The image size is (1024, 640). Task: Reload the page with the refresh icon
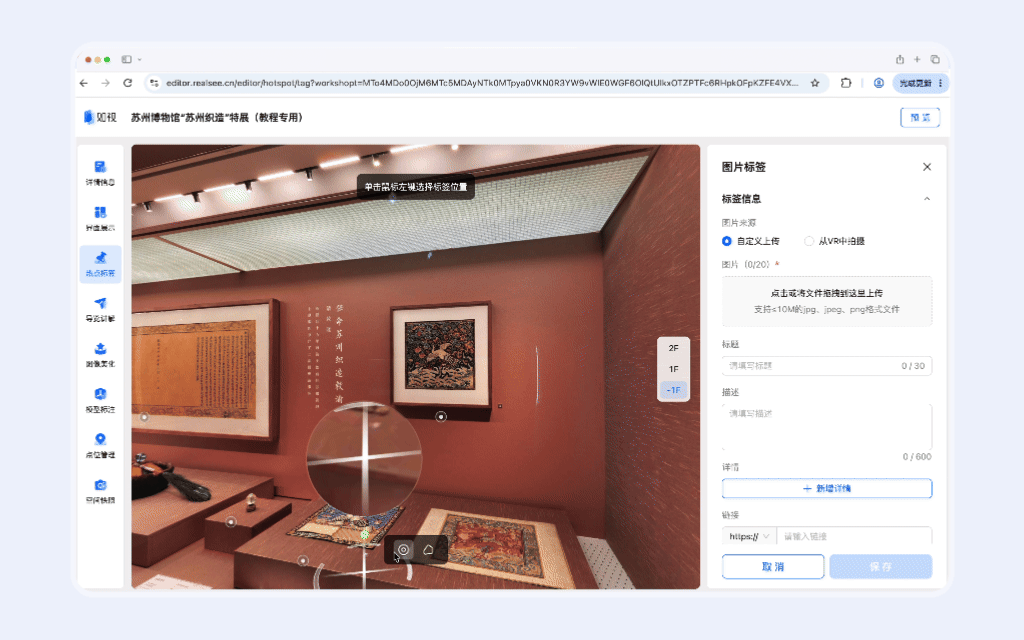(x=127, y=83)
